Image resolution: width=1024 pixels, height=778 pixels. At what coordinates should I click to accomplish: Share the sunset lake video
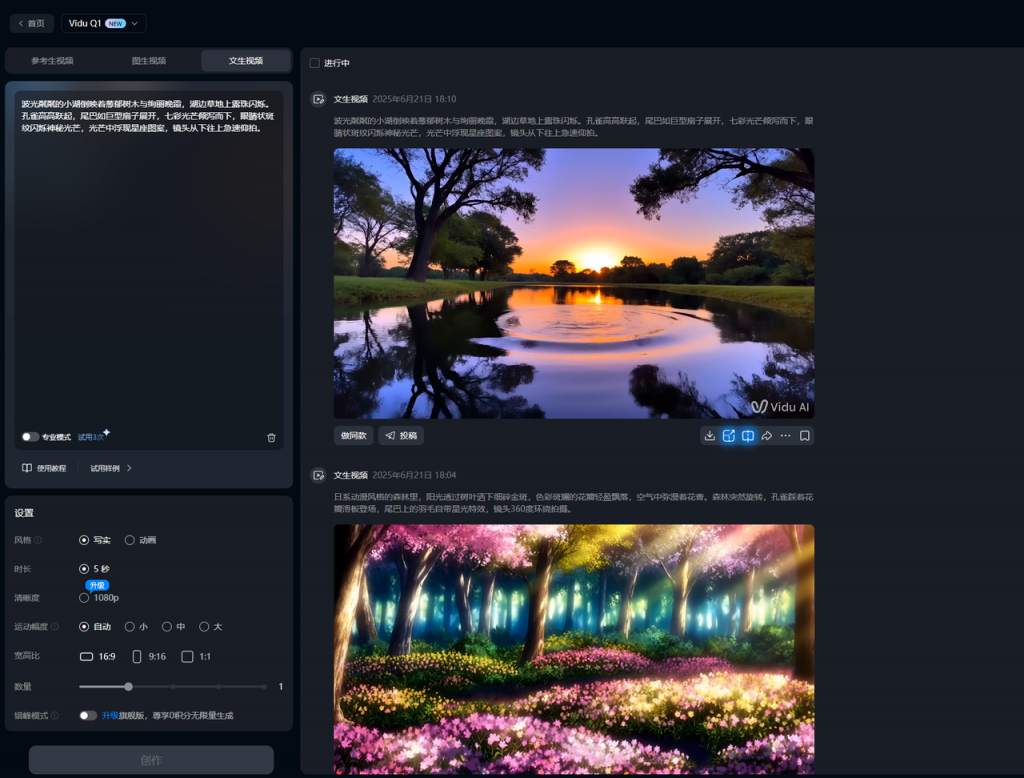(767, 436)
